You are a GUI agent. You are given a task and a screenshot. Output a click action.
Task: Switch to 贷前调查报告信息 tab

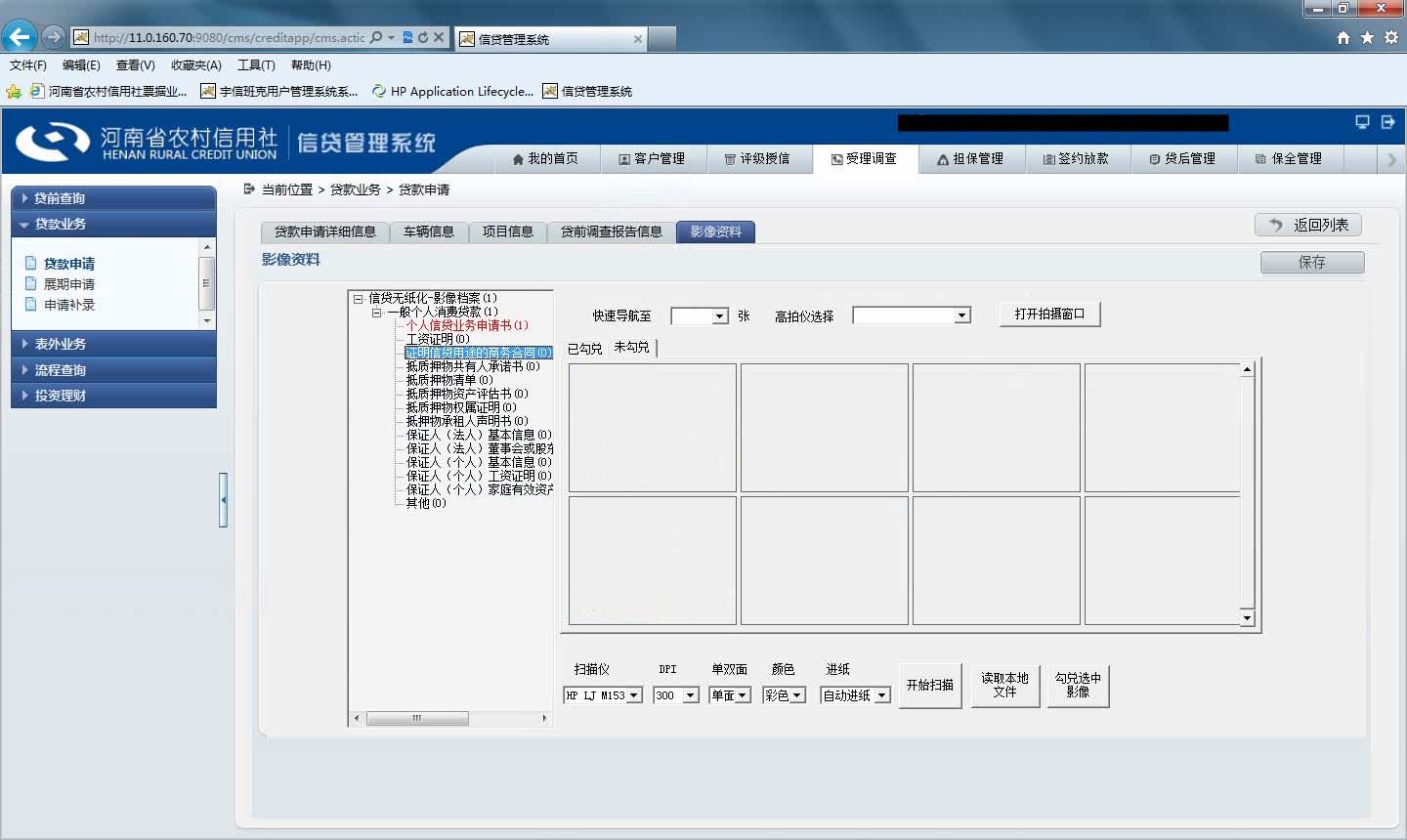click(612, 231)
